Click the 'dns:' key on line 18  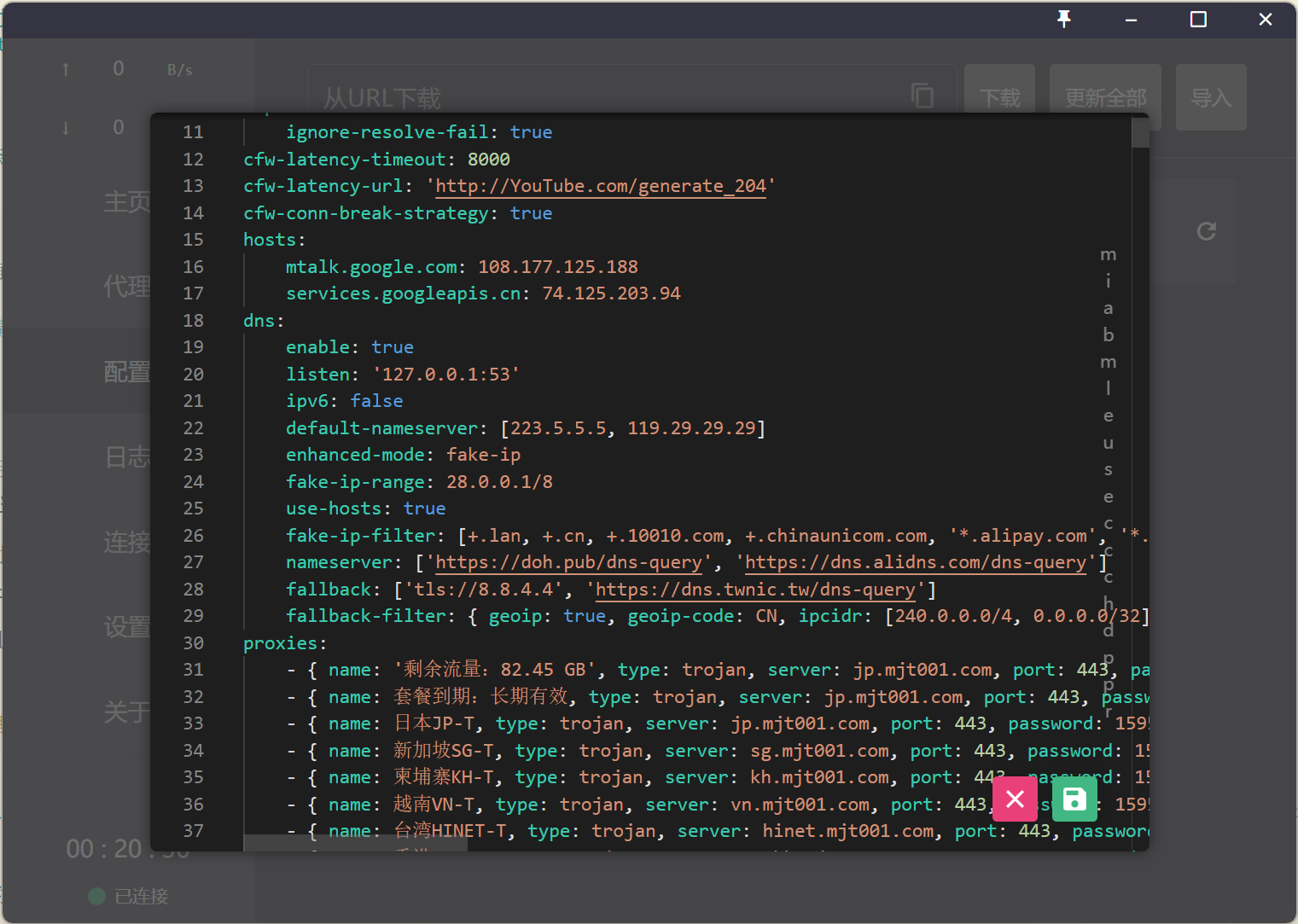click(x=264, y=321)
